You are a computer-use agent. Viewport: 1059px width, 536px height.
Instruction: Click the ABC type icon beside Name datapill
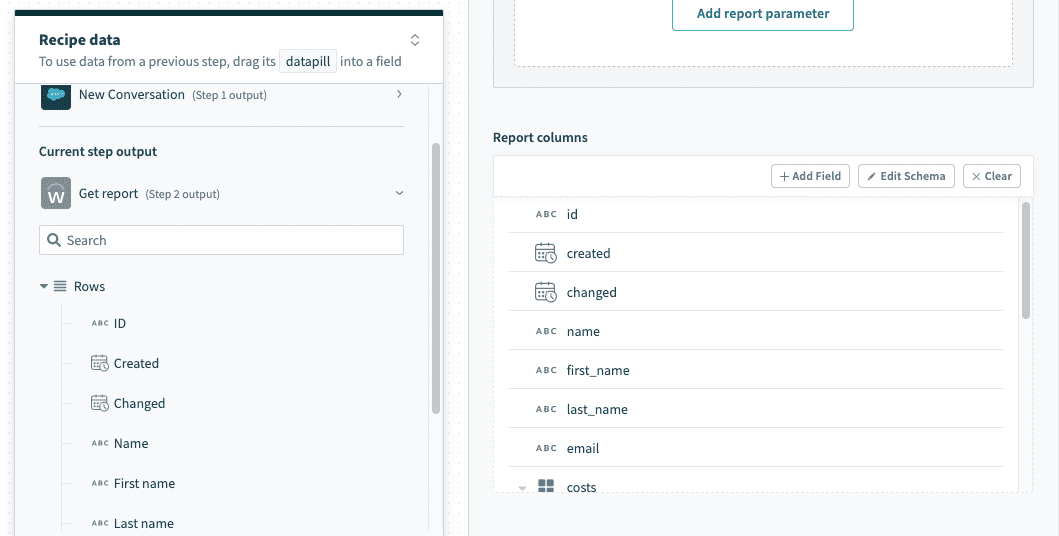100,444
